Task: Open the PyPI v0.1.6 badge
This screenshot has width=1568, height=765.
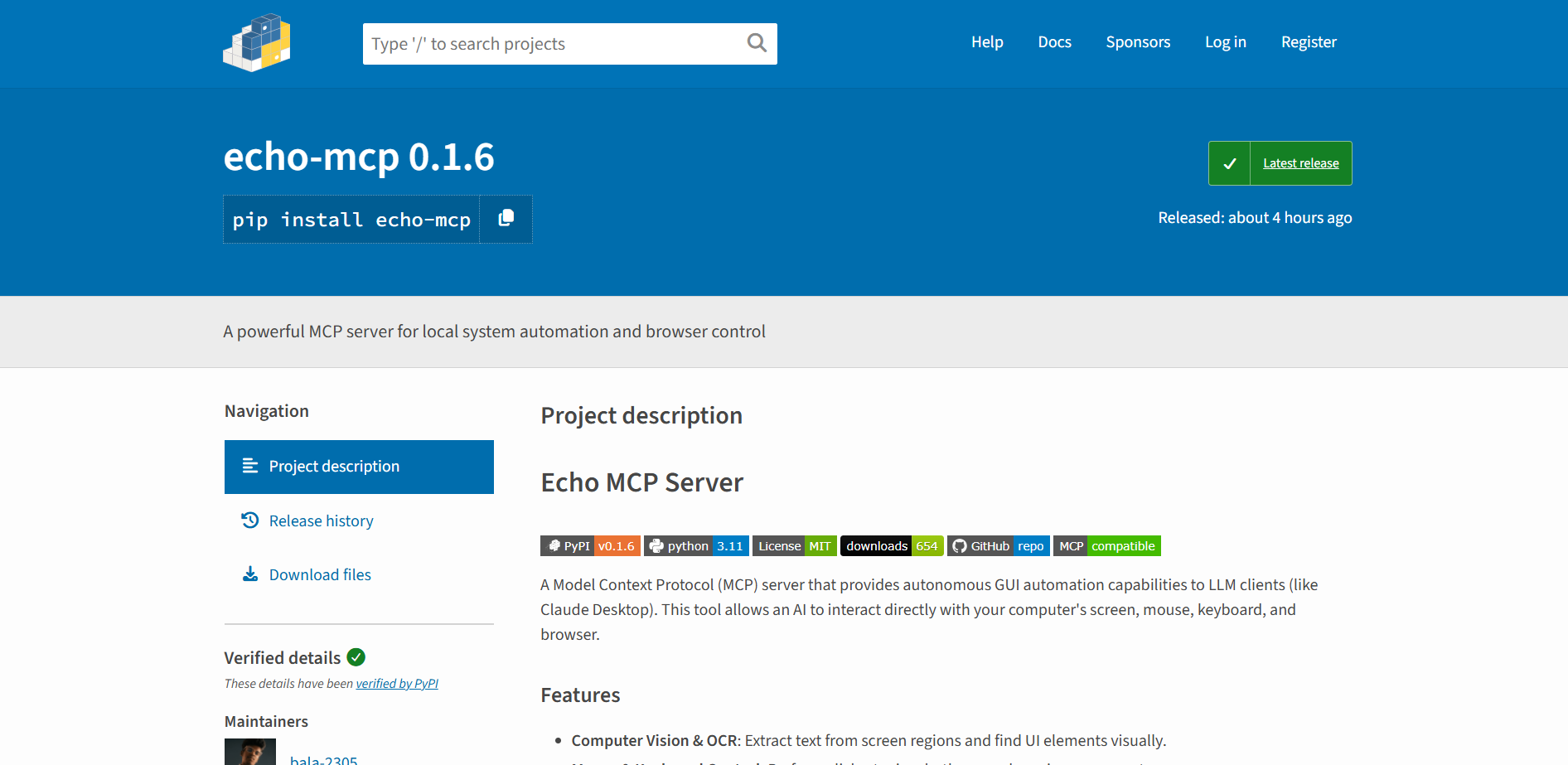Action: coord(590,546)
